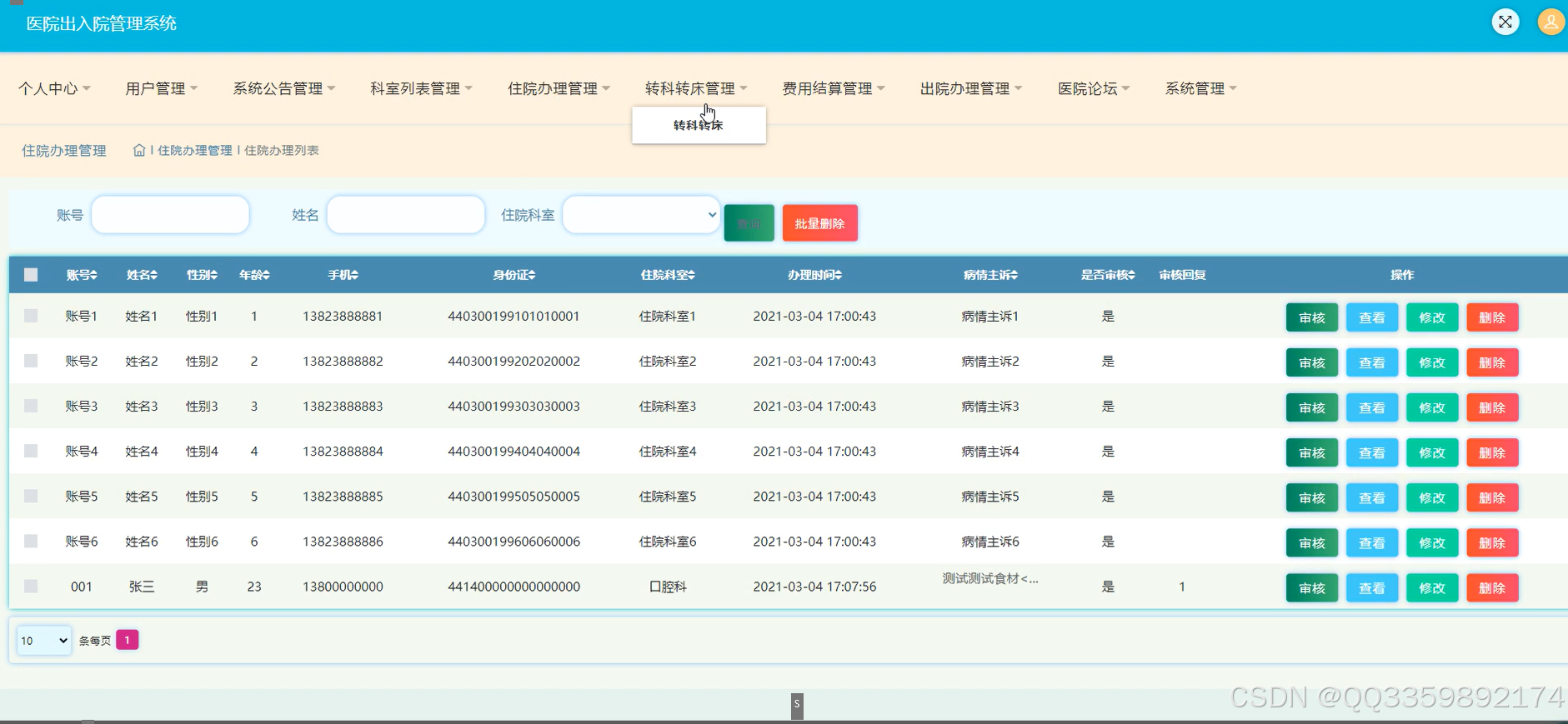Image resolution: width=1568 pixels, height=724 pixels.
Task: Click 修改 button for 001 张三 row
Action: 1432,587
